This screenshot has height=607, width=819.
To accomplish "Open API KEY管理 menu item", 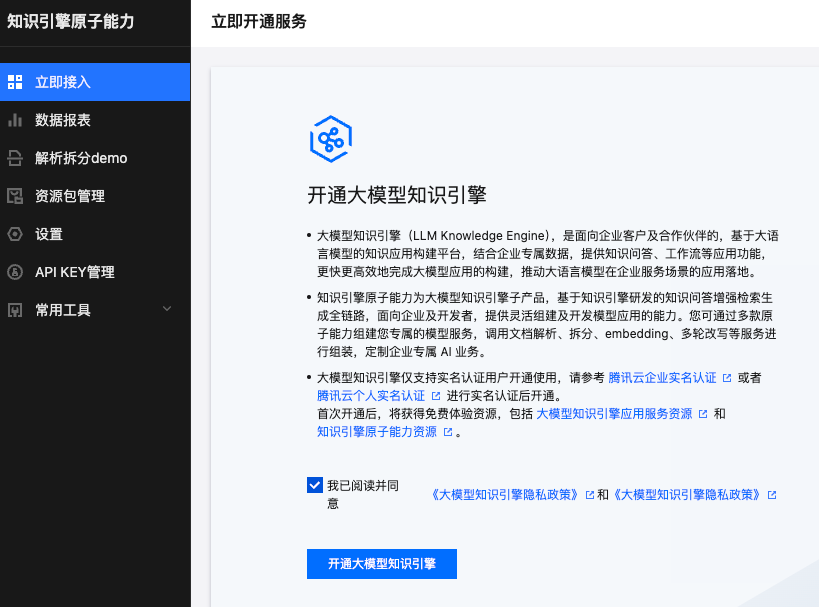I will click(x=95, y=272).
